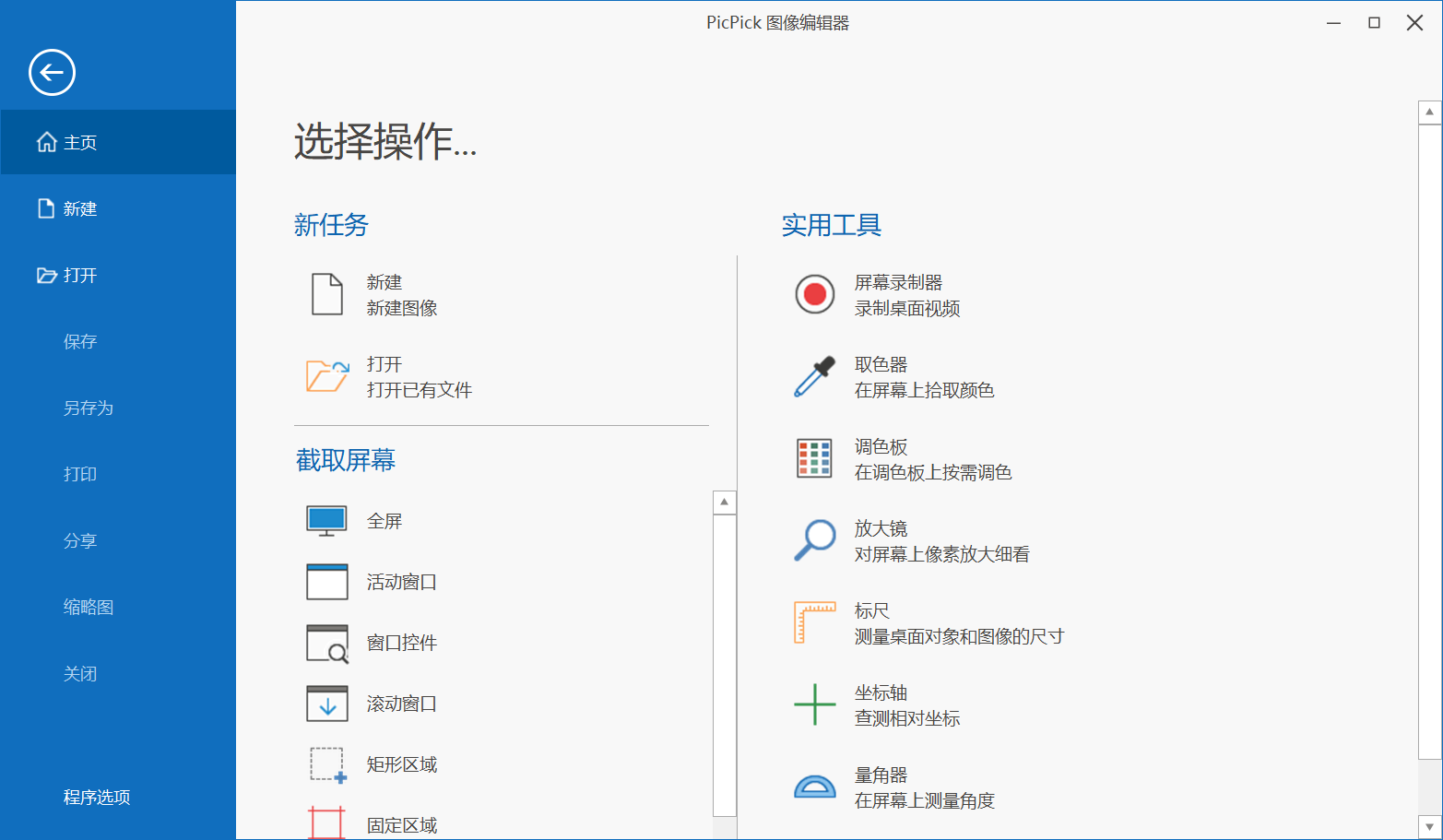Click the 新建 label in the sidebar
The image size is (1443, 840).
pos(80,209)
